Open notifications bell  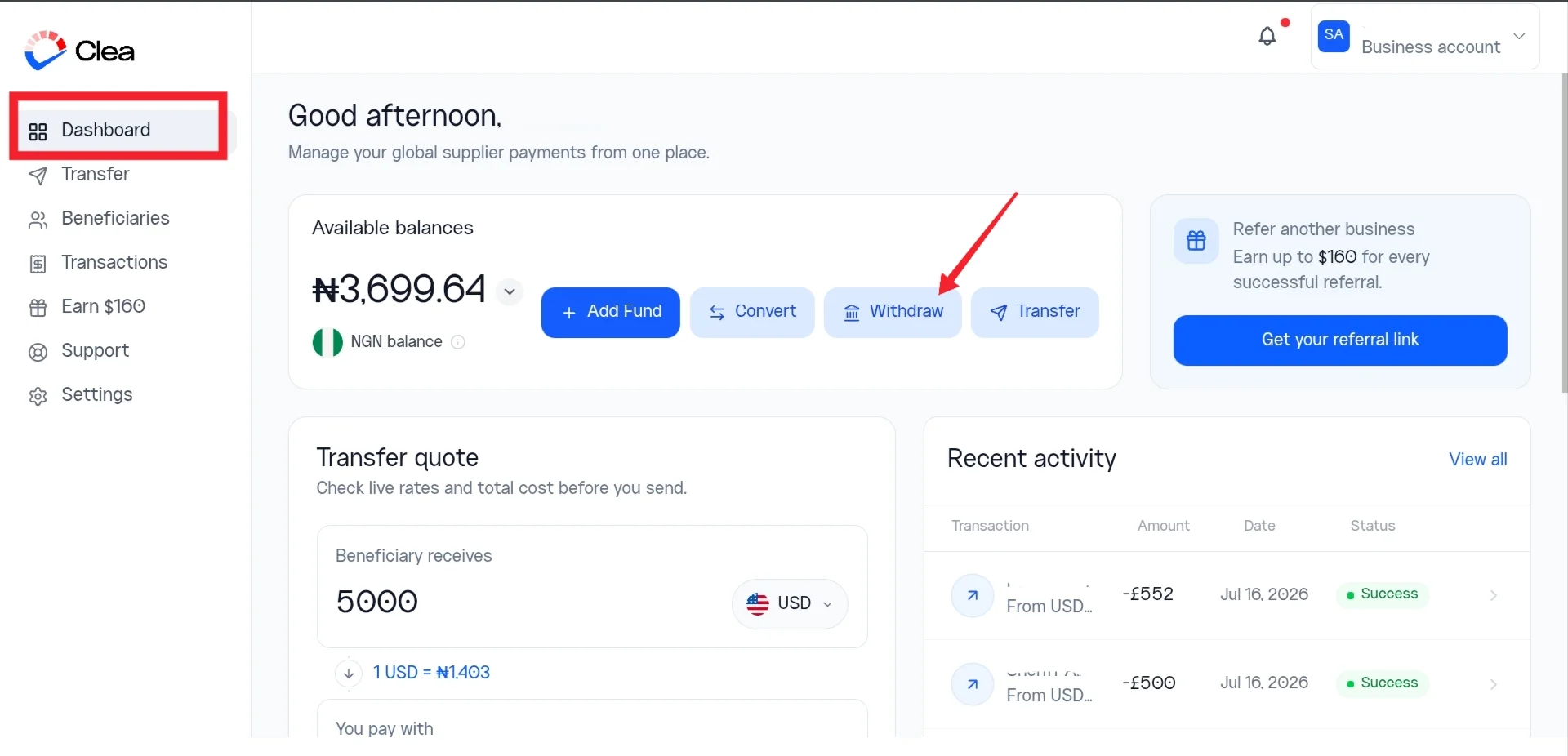1267,36
